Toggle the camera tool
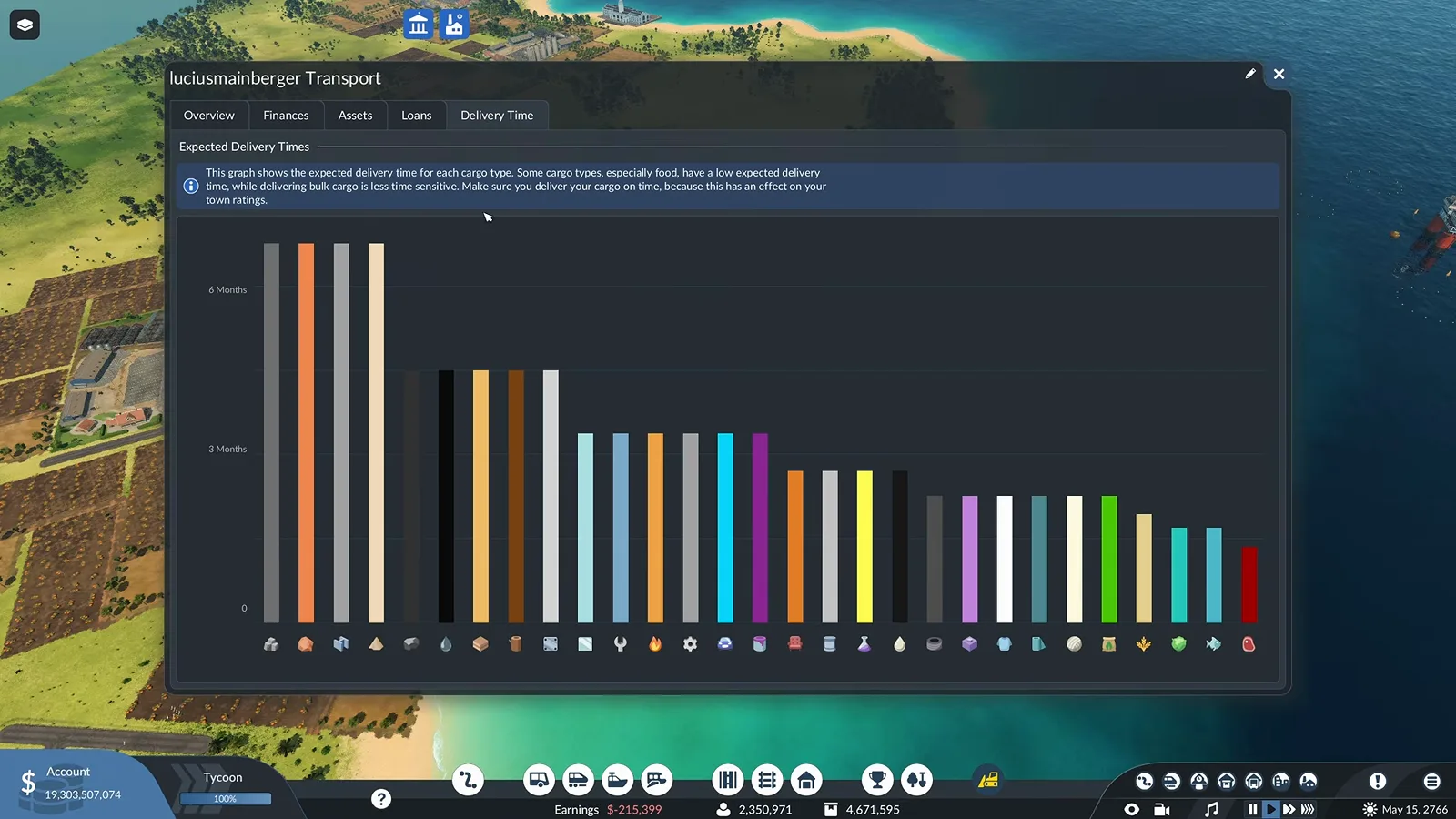The image size is (1456, 819). [1162, 809]
